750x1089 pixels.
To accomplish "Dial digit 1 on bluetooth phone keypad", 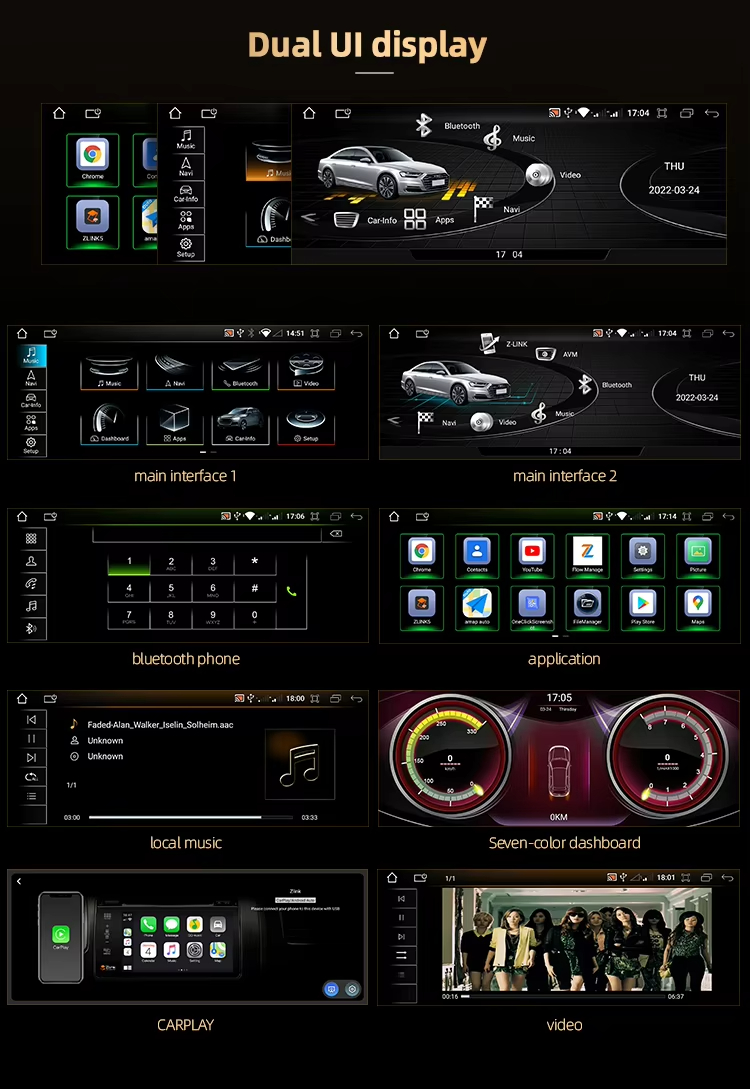I will pos(129,563).
